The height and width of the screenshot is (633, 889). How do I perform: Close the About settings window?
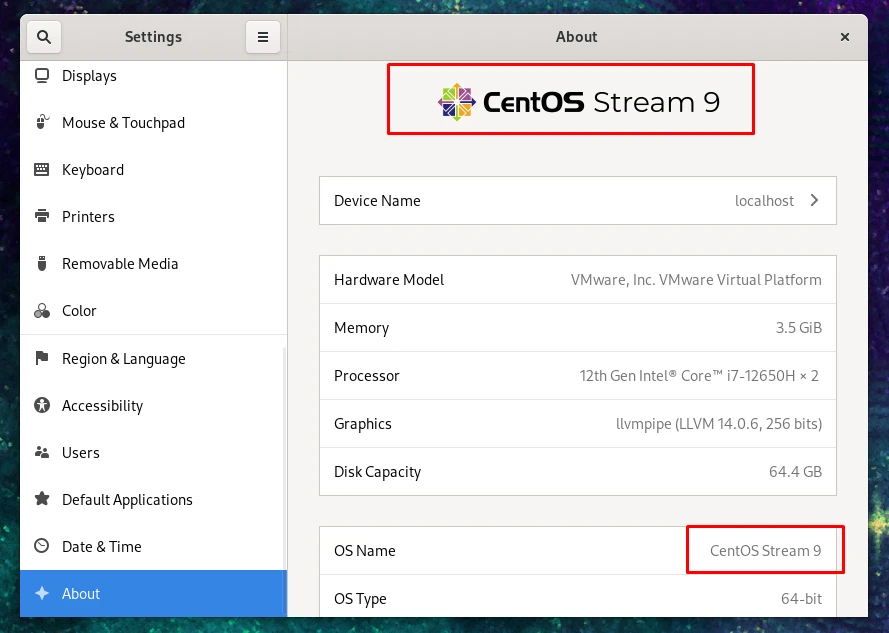[845, 37]
